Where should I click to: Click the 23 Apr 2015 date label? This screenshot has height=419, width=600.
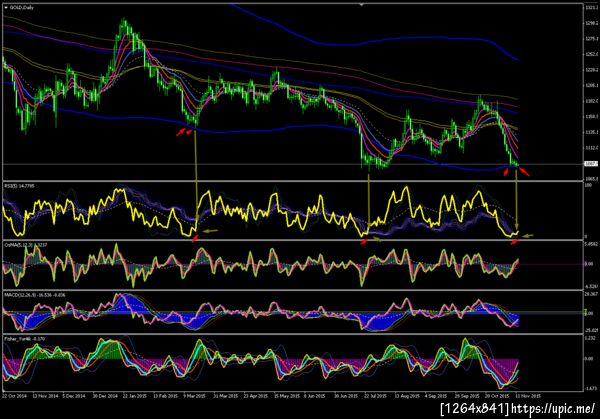point(256,396)
